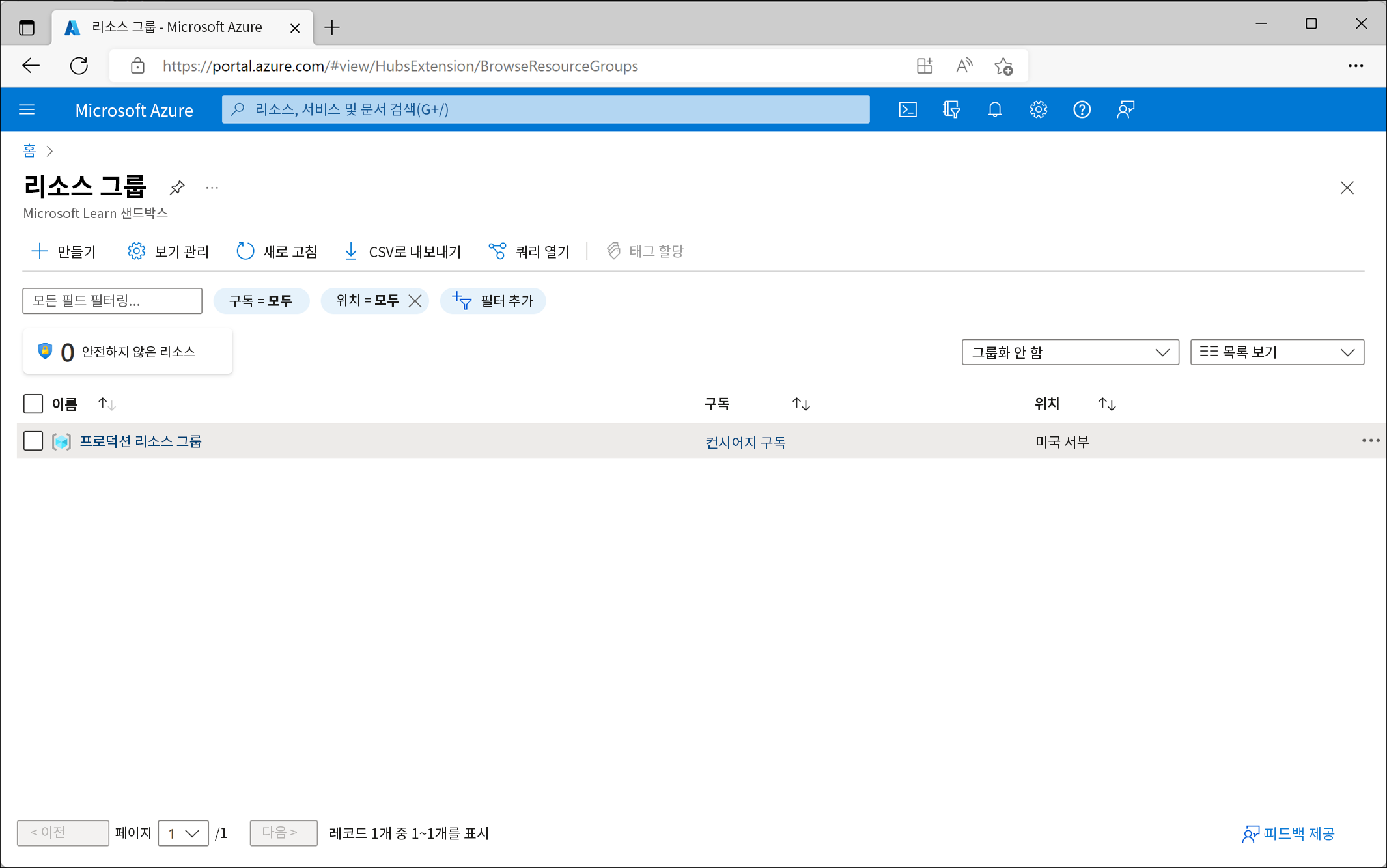Image resolution: width=1387 pixels, height=868 pixels.
Task: Expand the 목록 보기 view dropdown
Action: 1276,352
